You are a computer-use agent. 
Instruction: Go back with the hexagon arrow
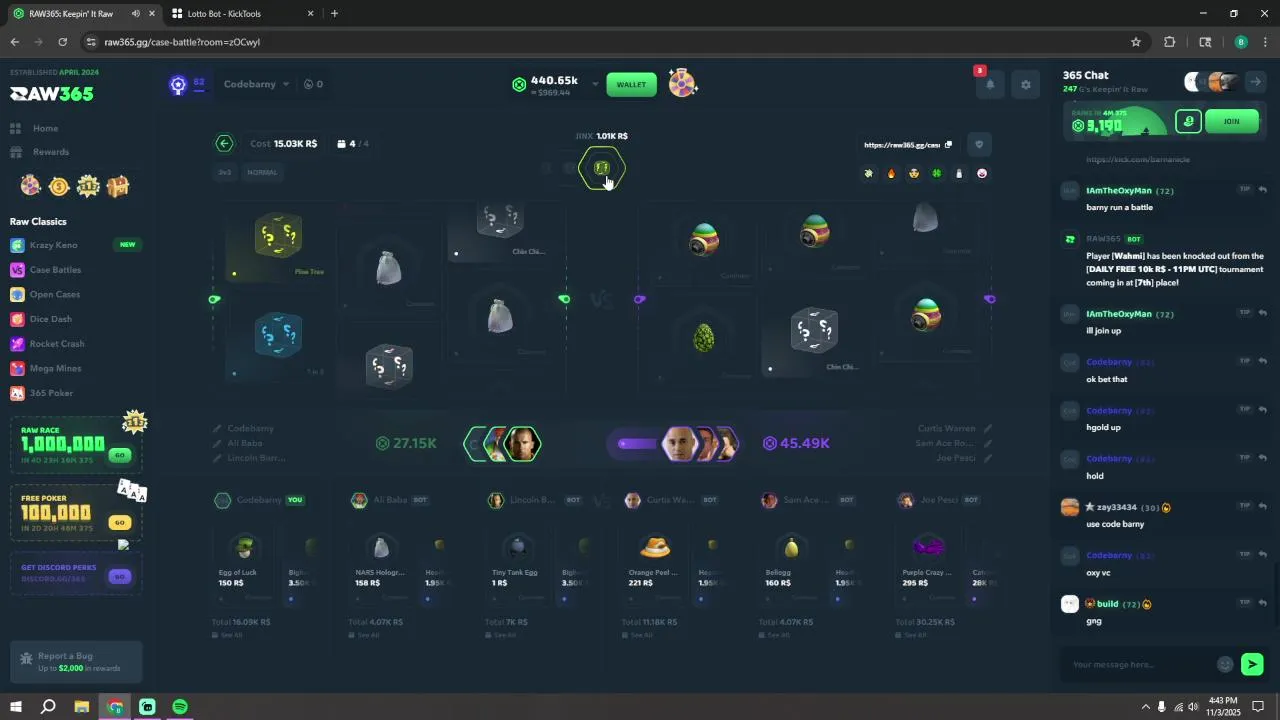(224, 144)
